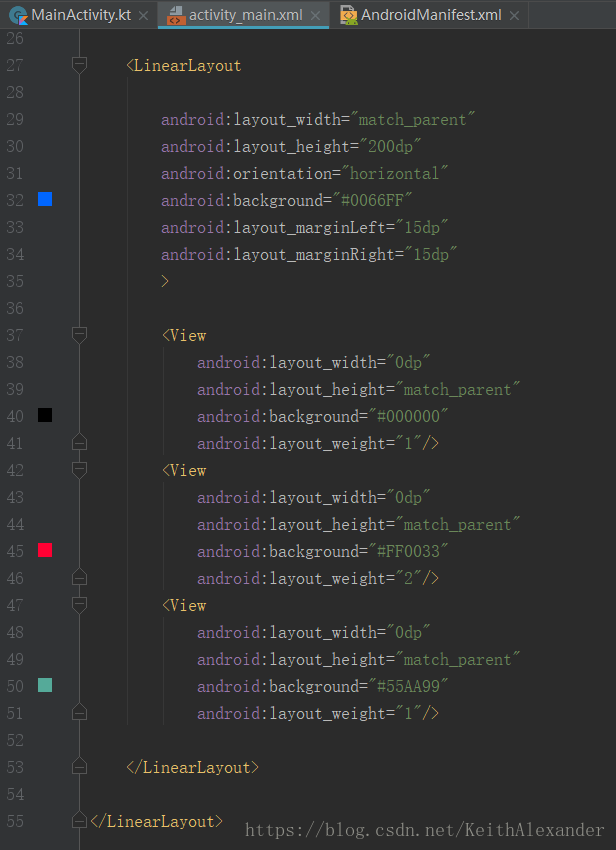
Task: Click the <View tag on line 42
Action: point(184,471)
